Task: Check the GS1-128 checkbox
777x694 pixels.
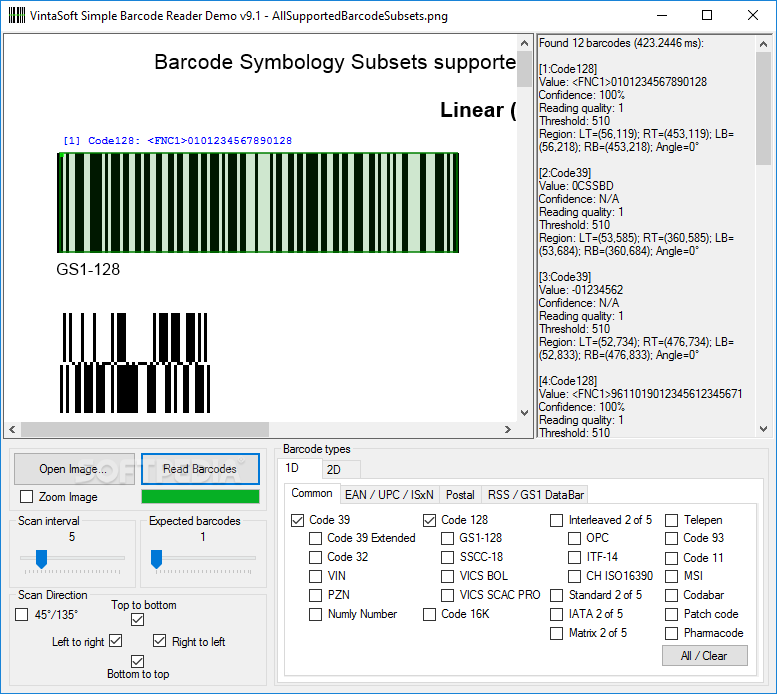Action: pos(447,538)
